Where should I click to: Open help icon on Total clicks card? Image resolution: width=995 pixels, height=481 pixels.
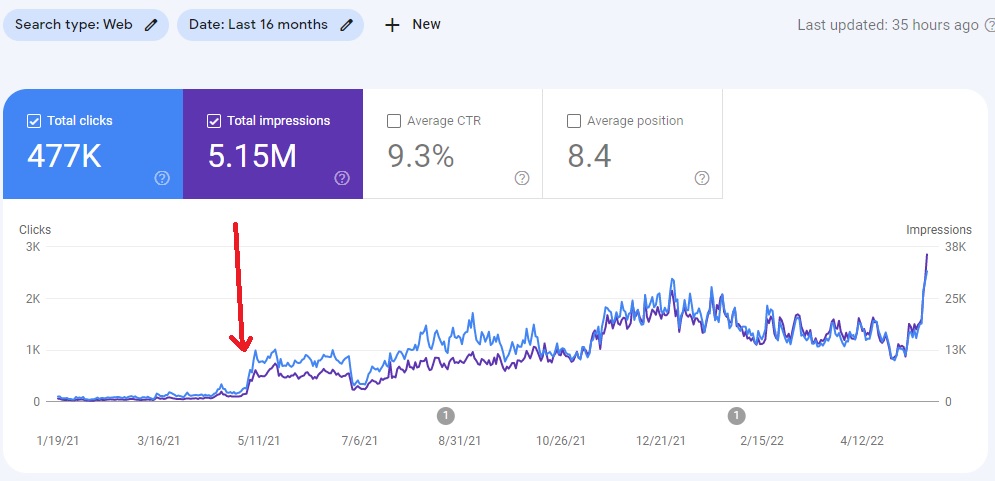click(162, 178)
